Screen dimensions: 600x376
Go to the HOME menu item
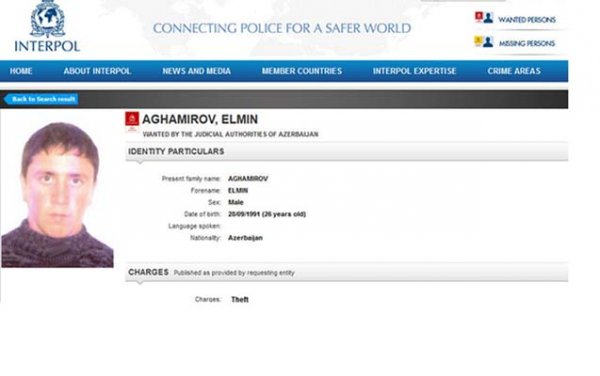[x=21, y=71]
